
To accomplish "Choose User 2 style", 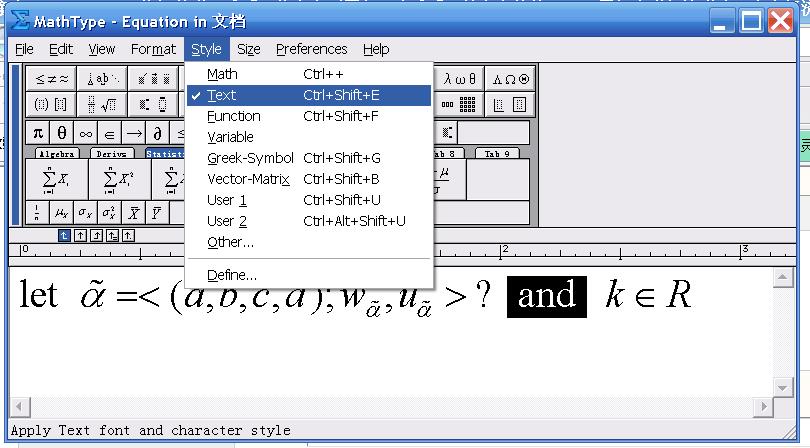I will 309,221.
